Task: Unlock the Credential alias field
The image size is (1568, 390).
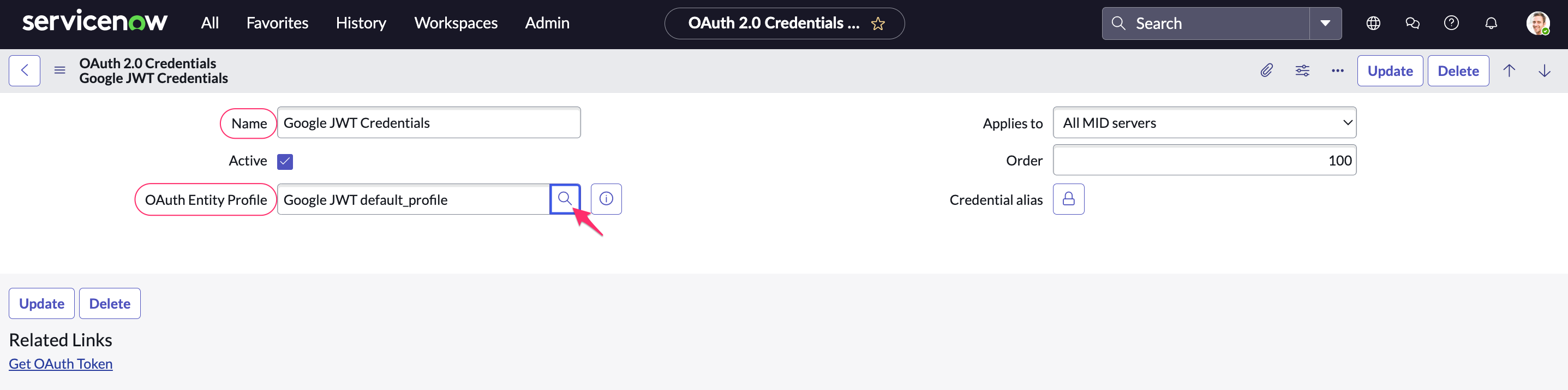Action: click(x=1068, y=199)
